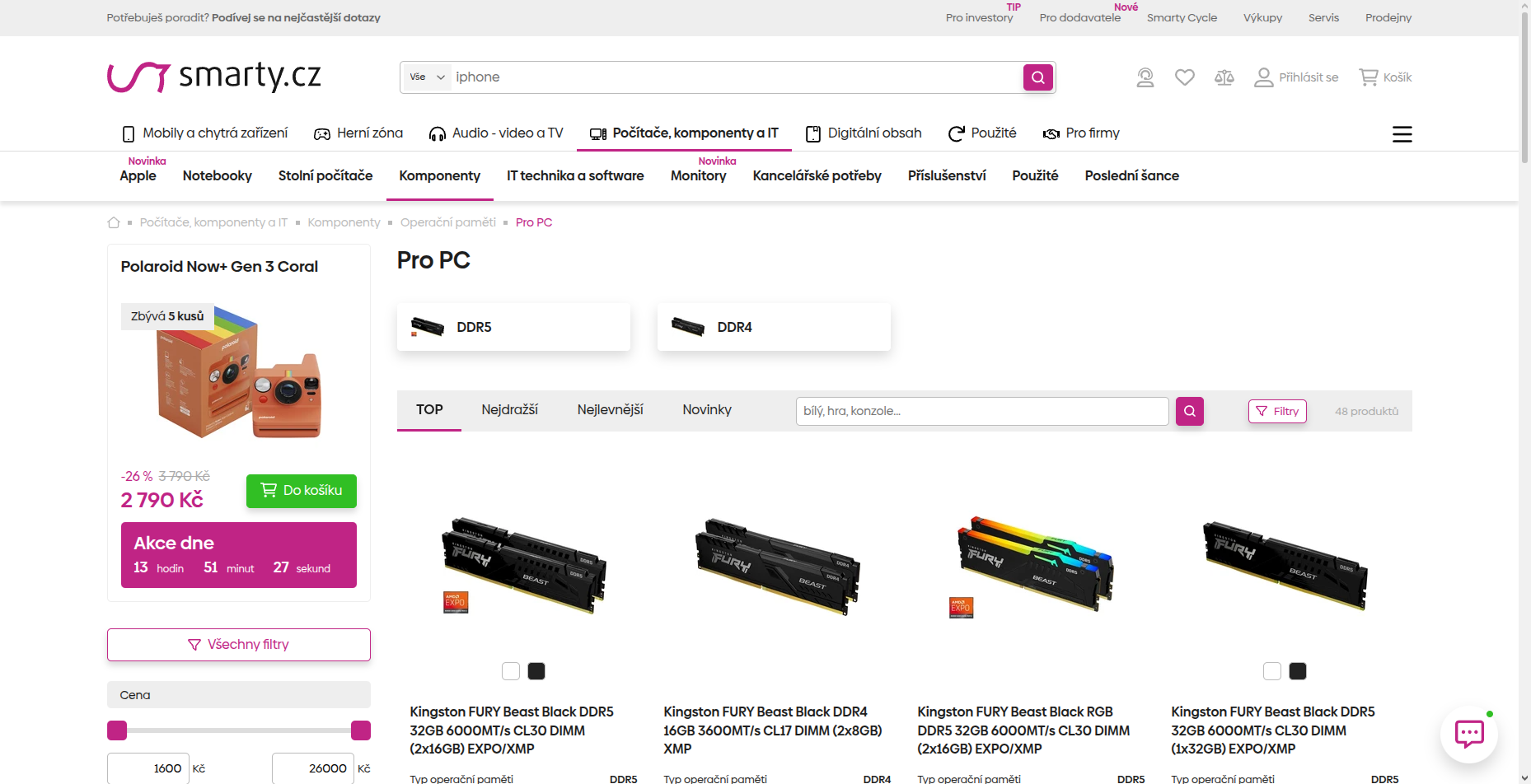Open the Servis link
The height and width of the screenshot is (784, 1531).
(1323, 17)
